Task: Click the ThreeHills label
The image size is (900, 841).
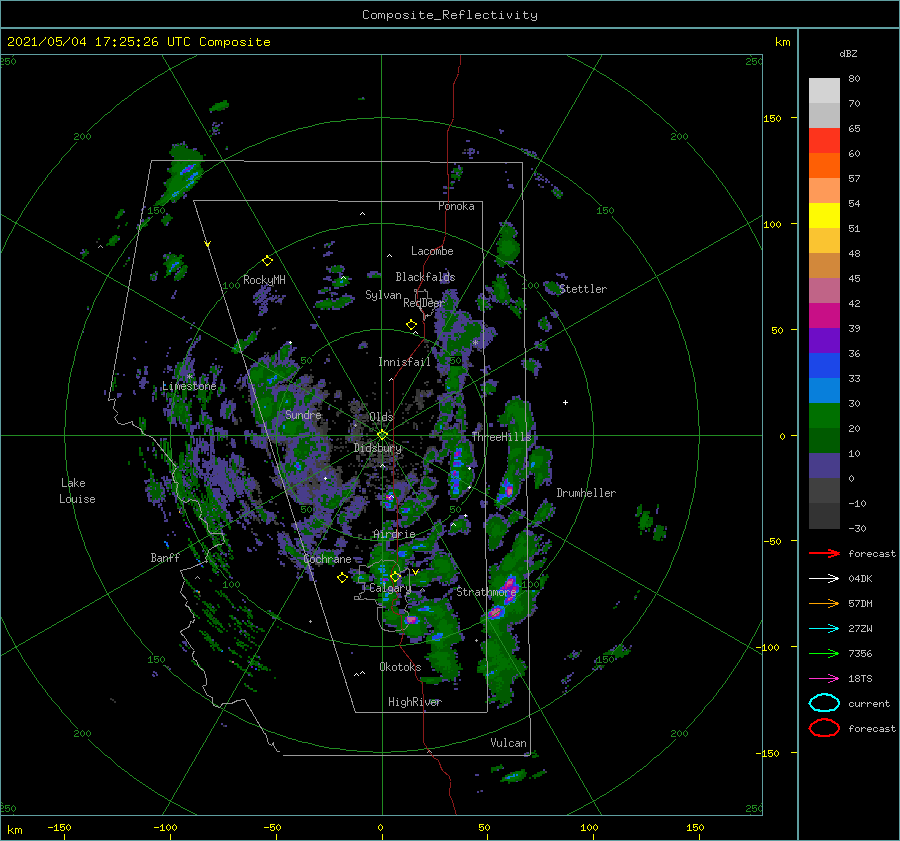Action: pyautogui.click(x=501, y=437)
